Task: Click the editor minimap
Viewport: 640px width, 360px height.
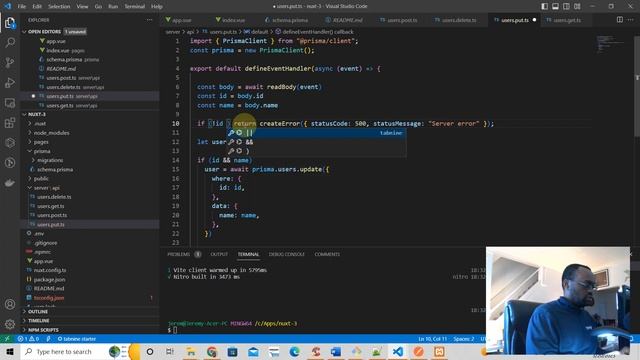Action: [x=610, y=44]
